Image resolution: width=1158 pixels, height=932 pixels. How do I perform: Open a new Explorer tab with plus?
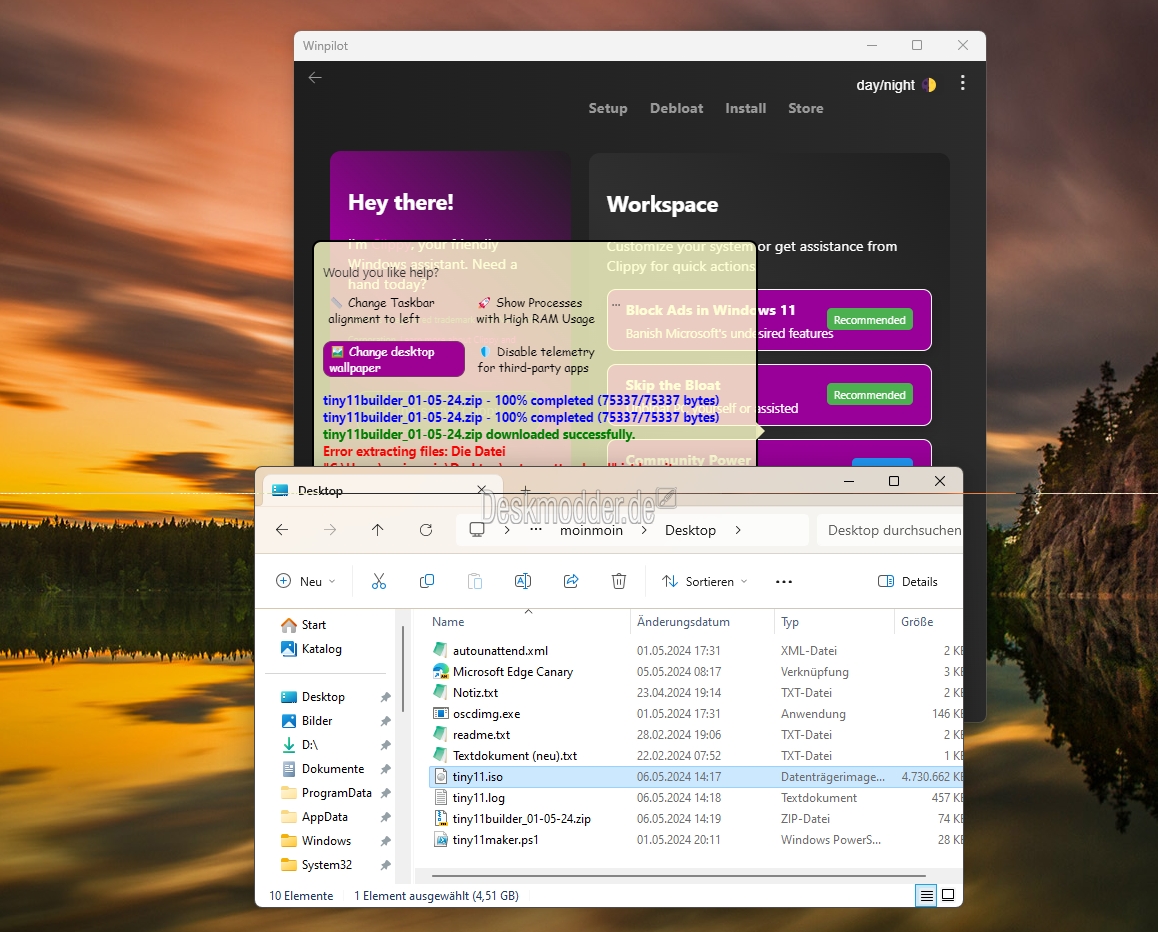point(526,490)
